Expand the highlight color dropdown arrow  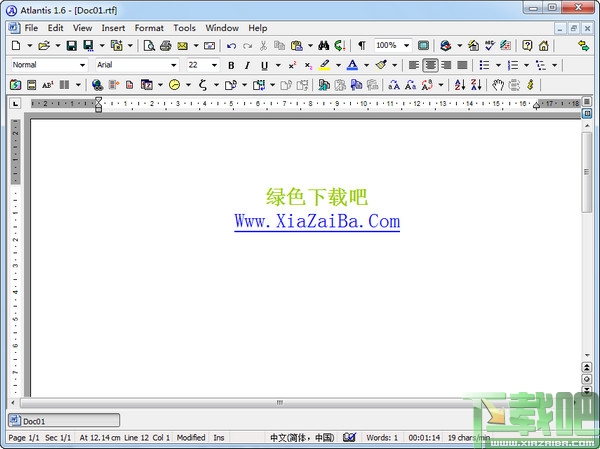coord(338,65)
